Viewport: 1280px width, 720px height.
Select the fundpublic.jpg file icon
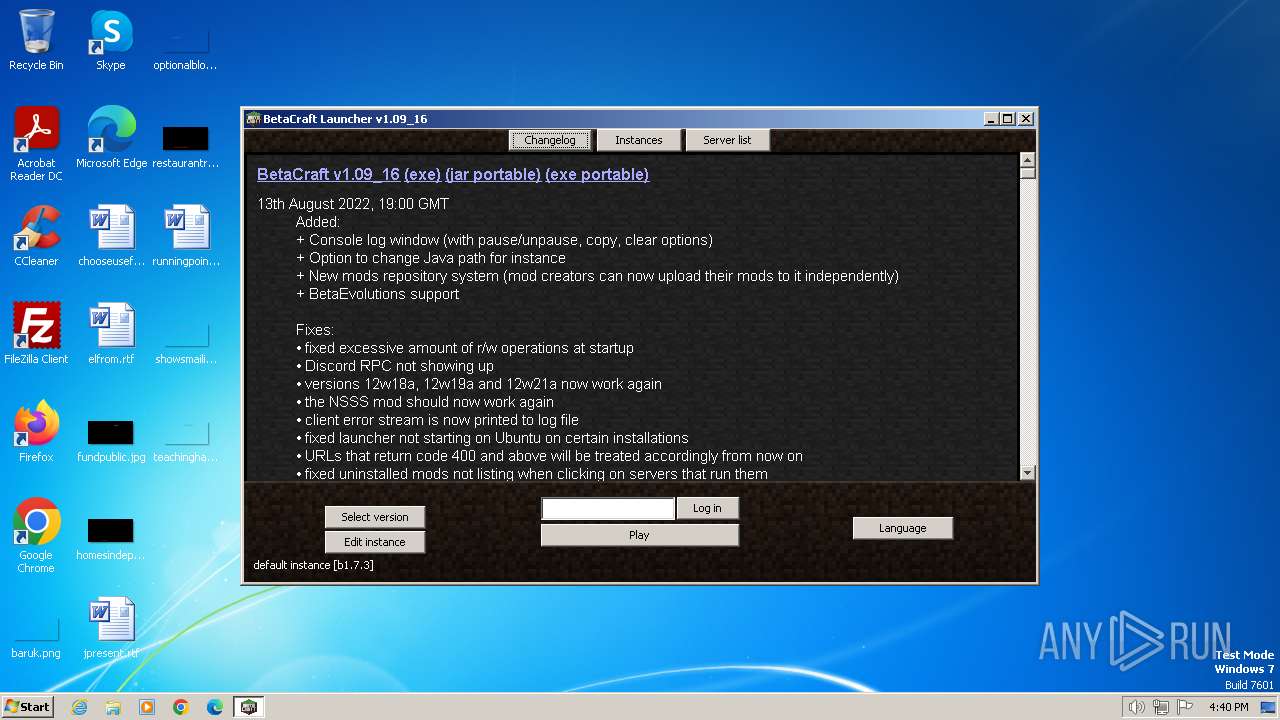[111, 440]
